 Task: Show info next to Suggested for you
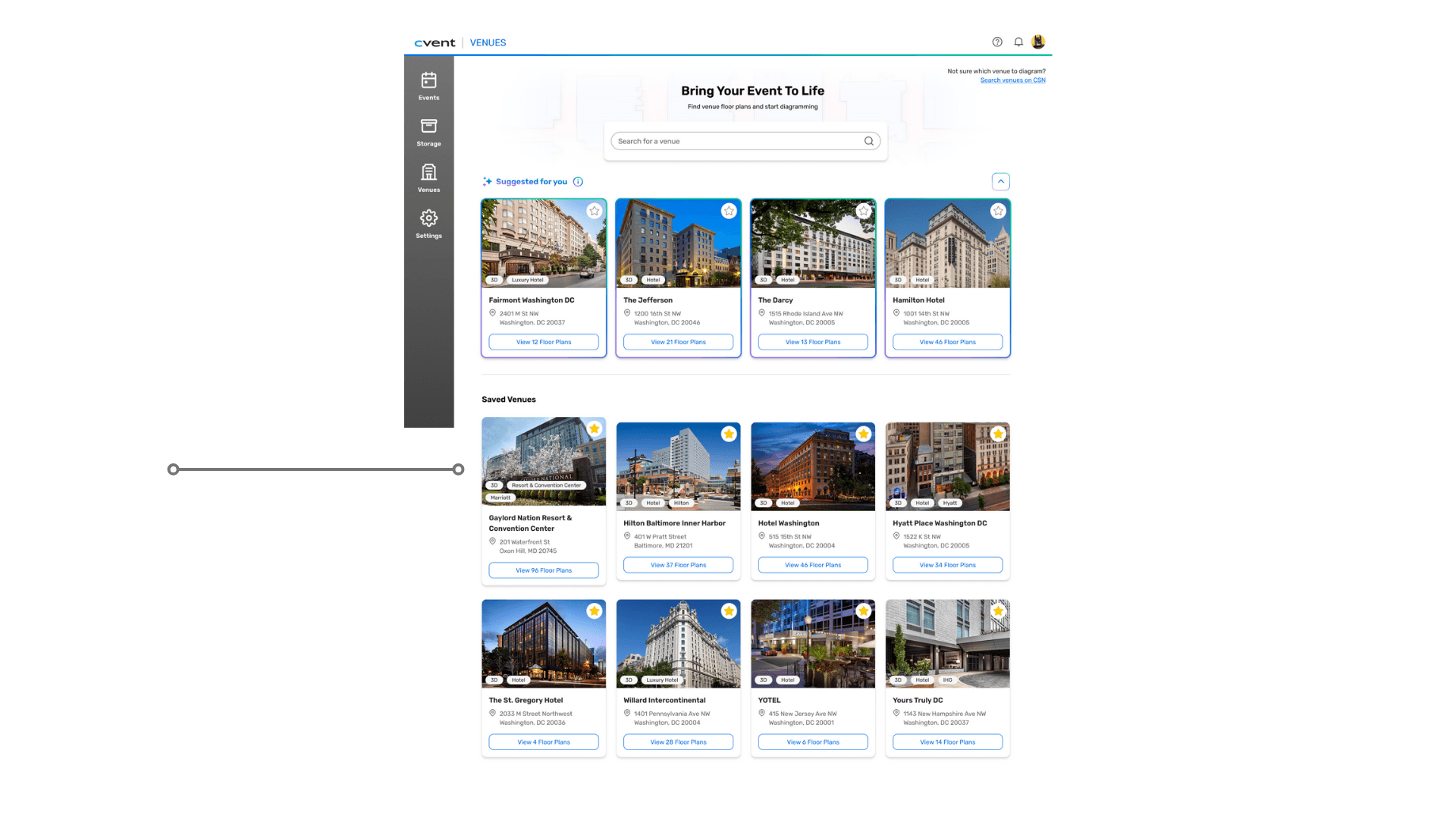(578, 182)
